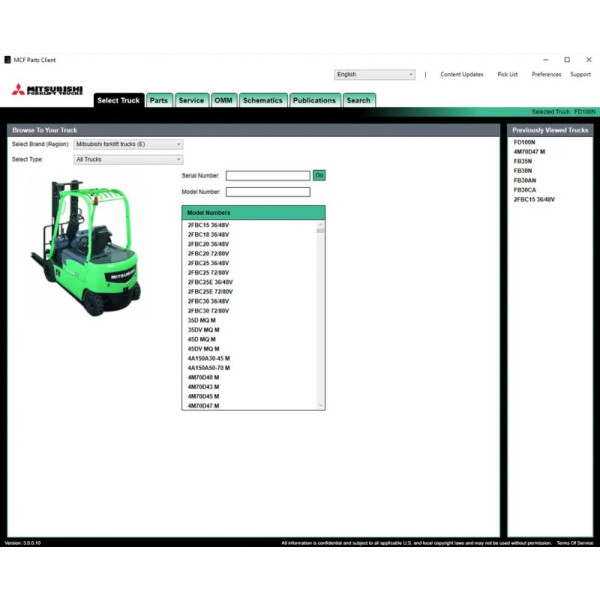The image size is (600, 600).
Task: Click the Terms Of Service link
Action: click(575, 543)
